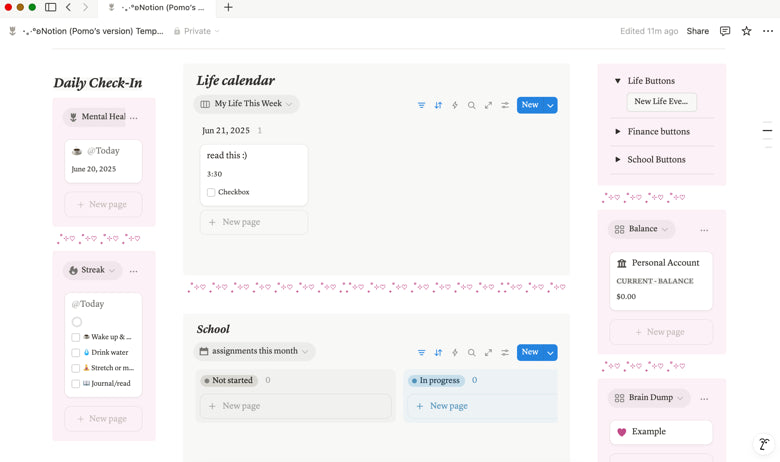780x462 pixels.
Task: Click the search icon in School toolbar
Action: [472, 352]
